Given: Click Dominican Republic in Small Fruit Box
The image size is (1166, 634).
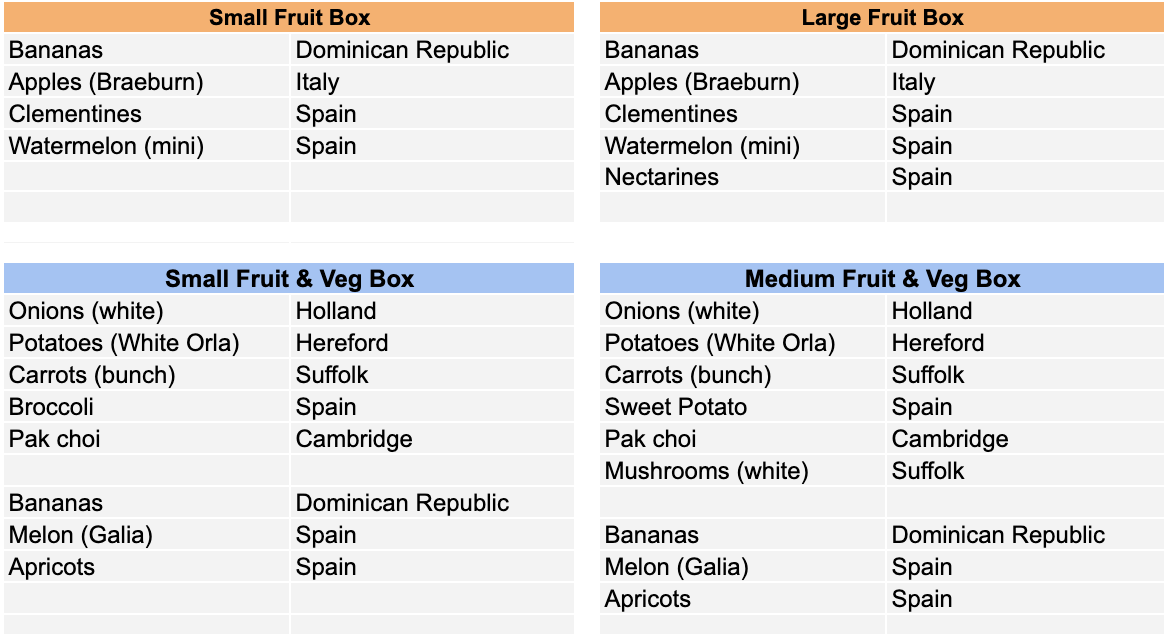Looking at the screenshot, I should (x=432, y=50).
